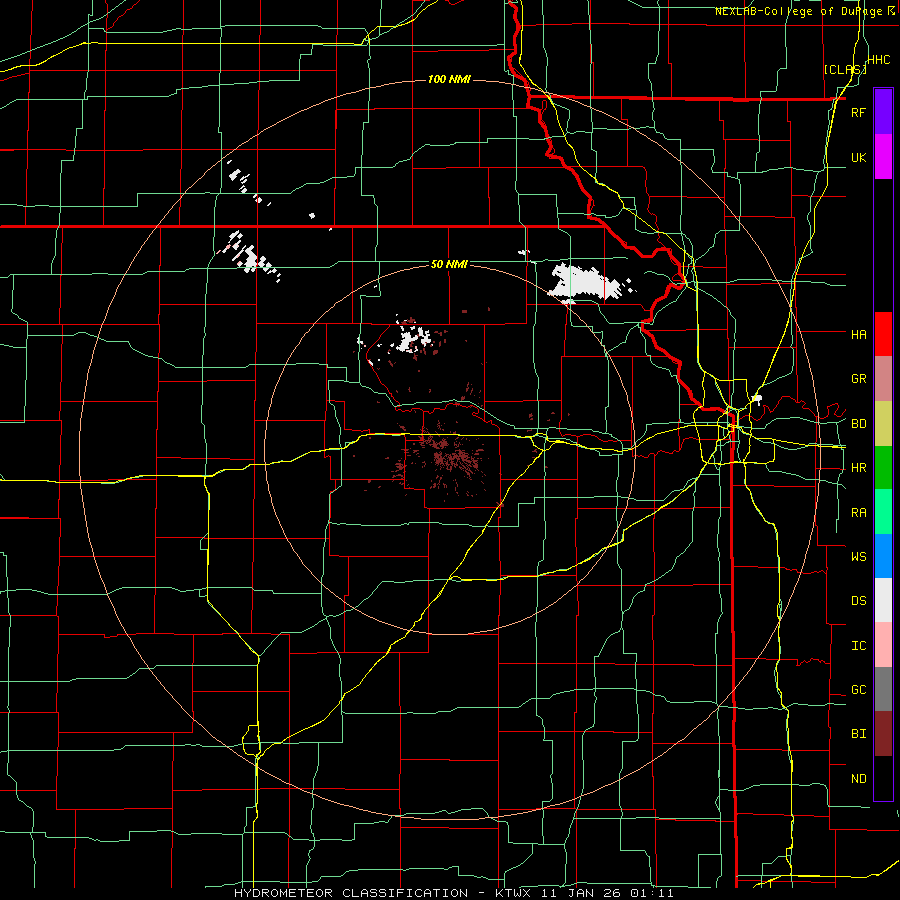The image size is (900, 900).
Task: Select the HA legend label
Action: coord(858,335)
